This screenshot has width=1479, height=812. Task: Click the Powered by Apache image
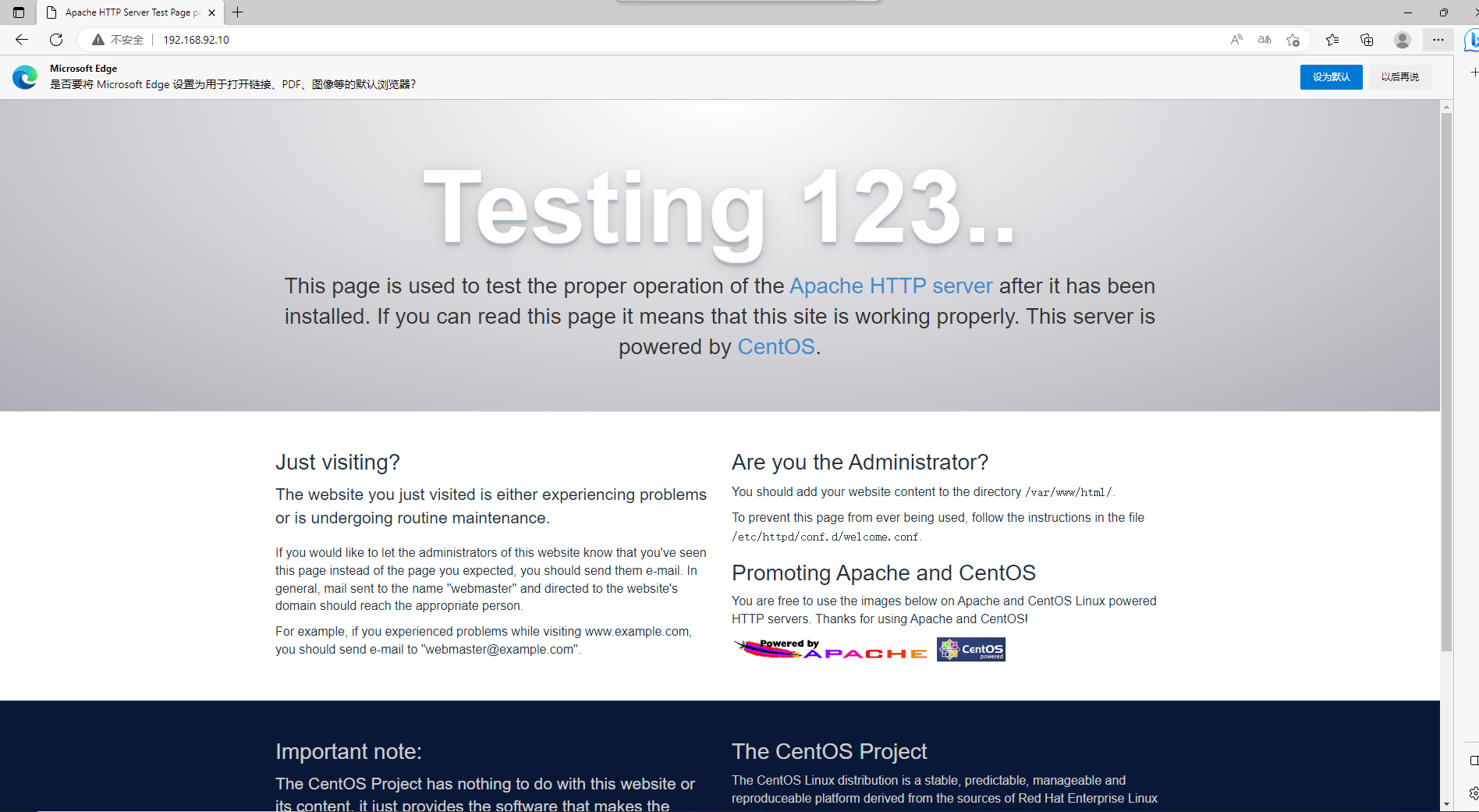point(831,650)
